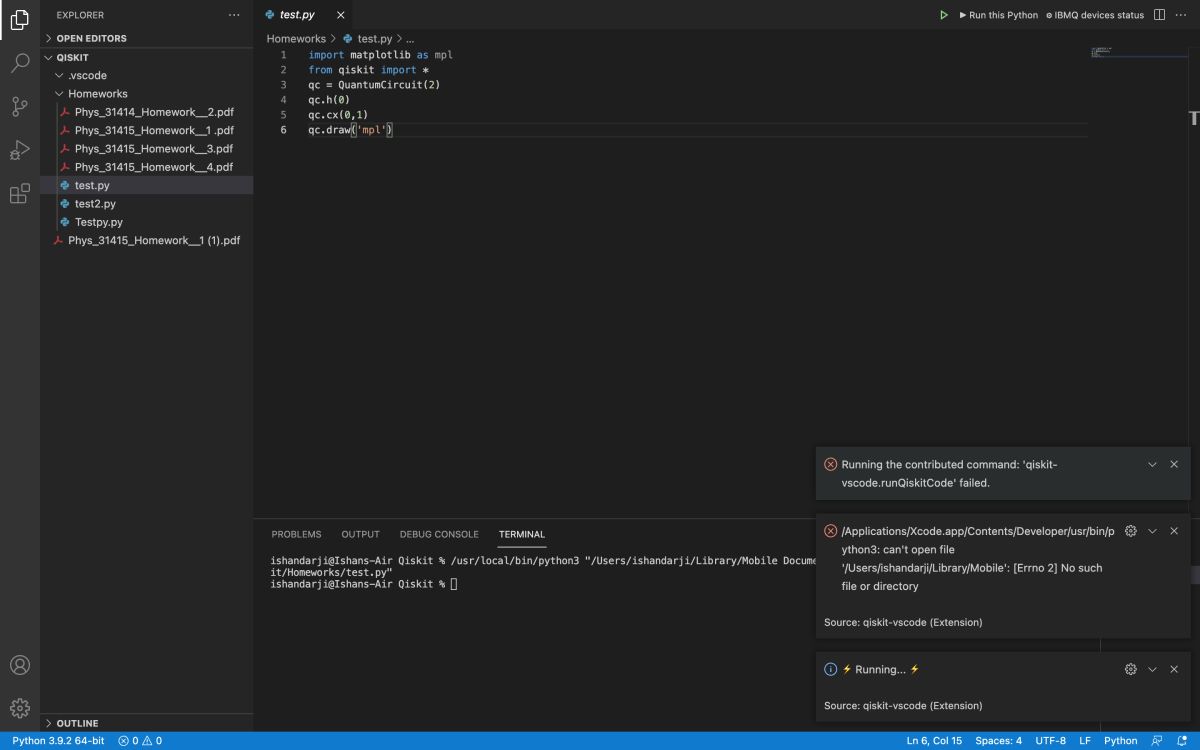
Task: Open Phys_31415_Homework__1 (1).pdf
Action: (146, 240)
